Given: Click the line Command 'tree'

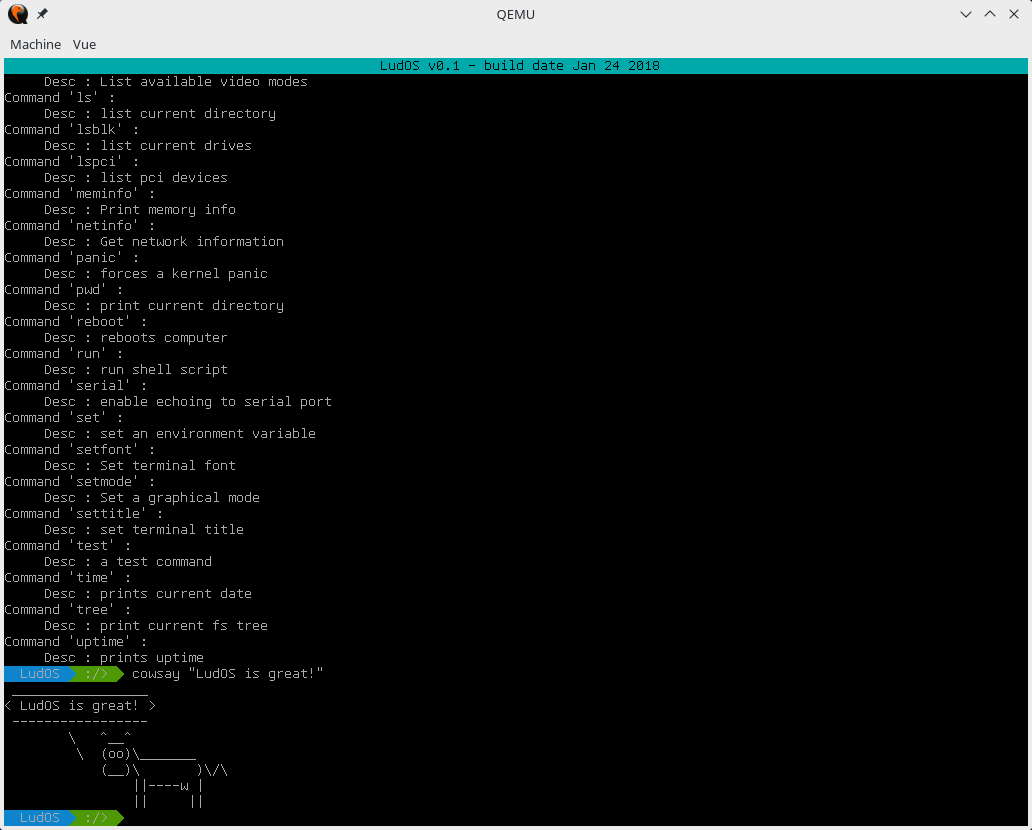Looking at the screenshot, I should coord(68,610).
